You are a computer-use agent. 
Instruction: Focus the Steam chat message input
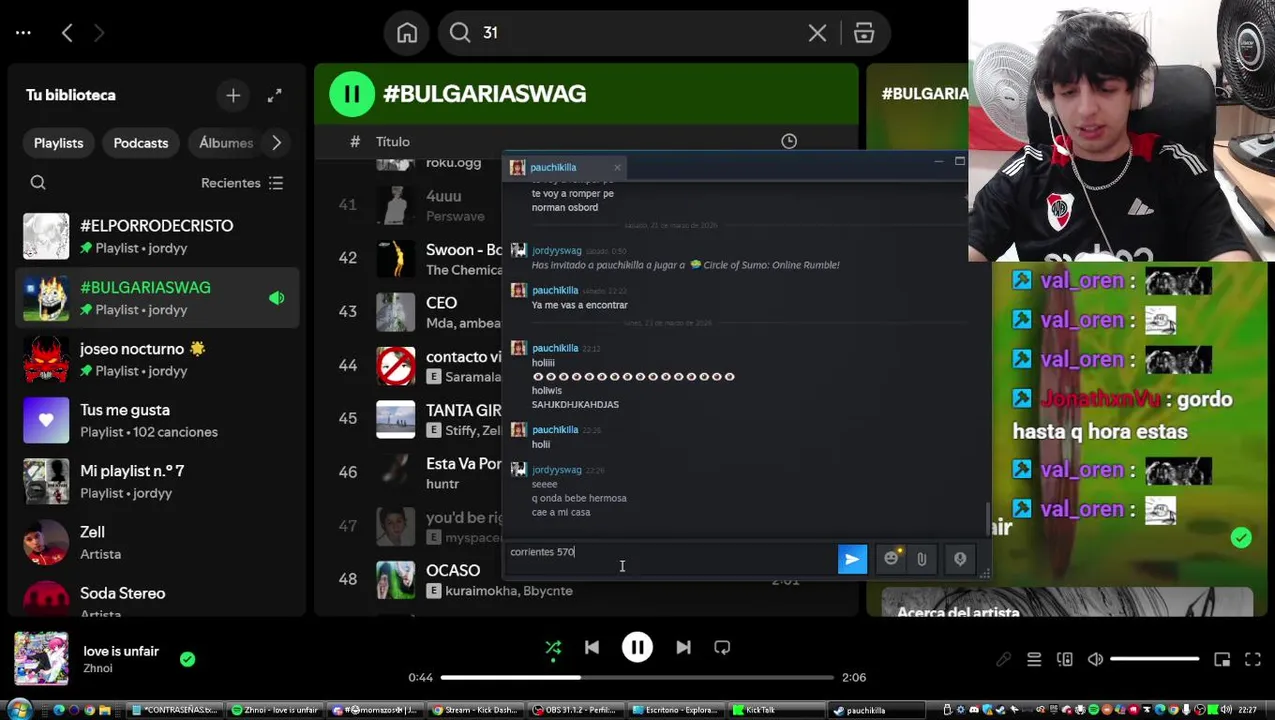pyautogui.click(x=671, y=559)
